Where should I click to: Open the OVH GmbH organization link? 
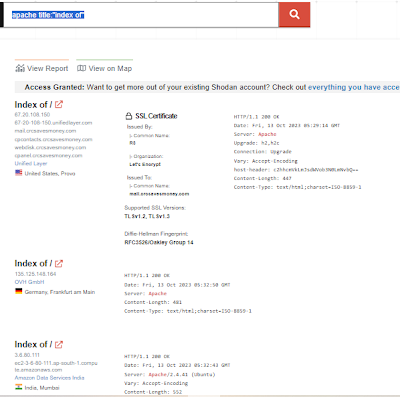coord(29,282)
